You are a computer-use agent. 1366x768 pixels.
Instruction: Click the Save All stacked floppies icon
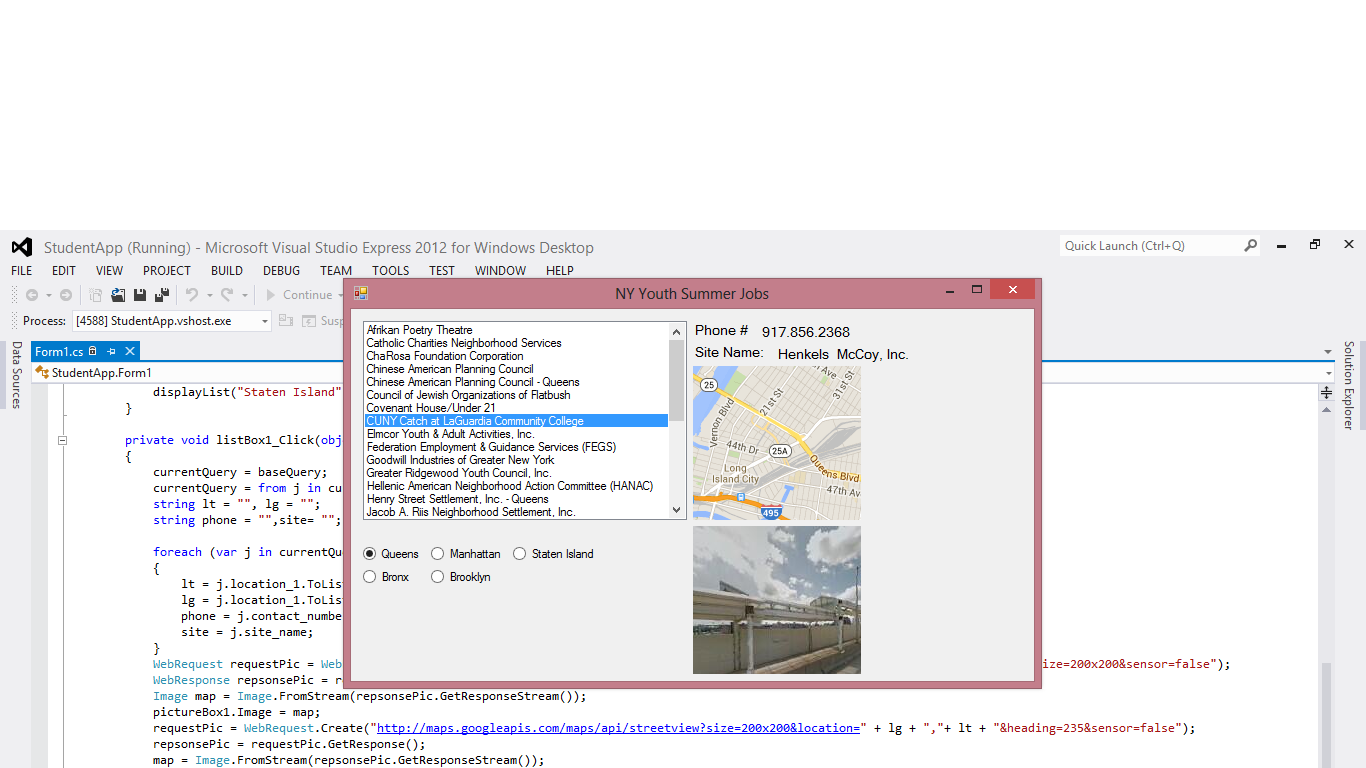coord(161,295)
